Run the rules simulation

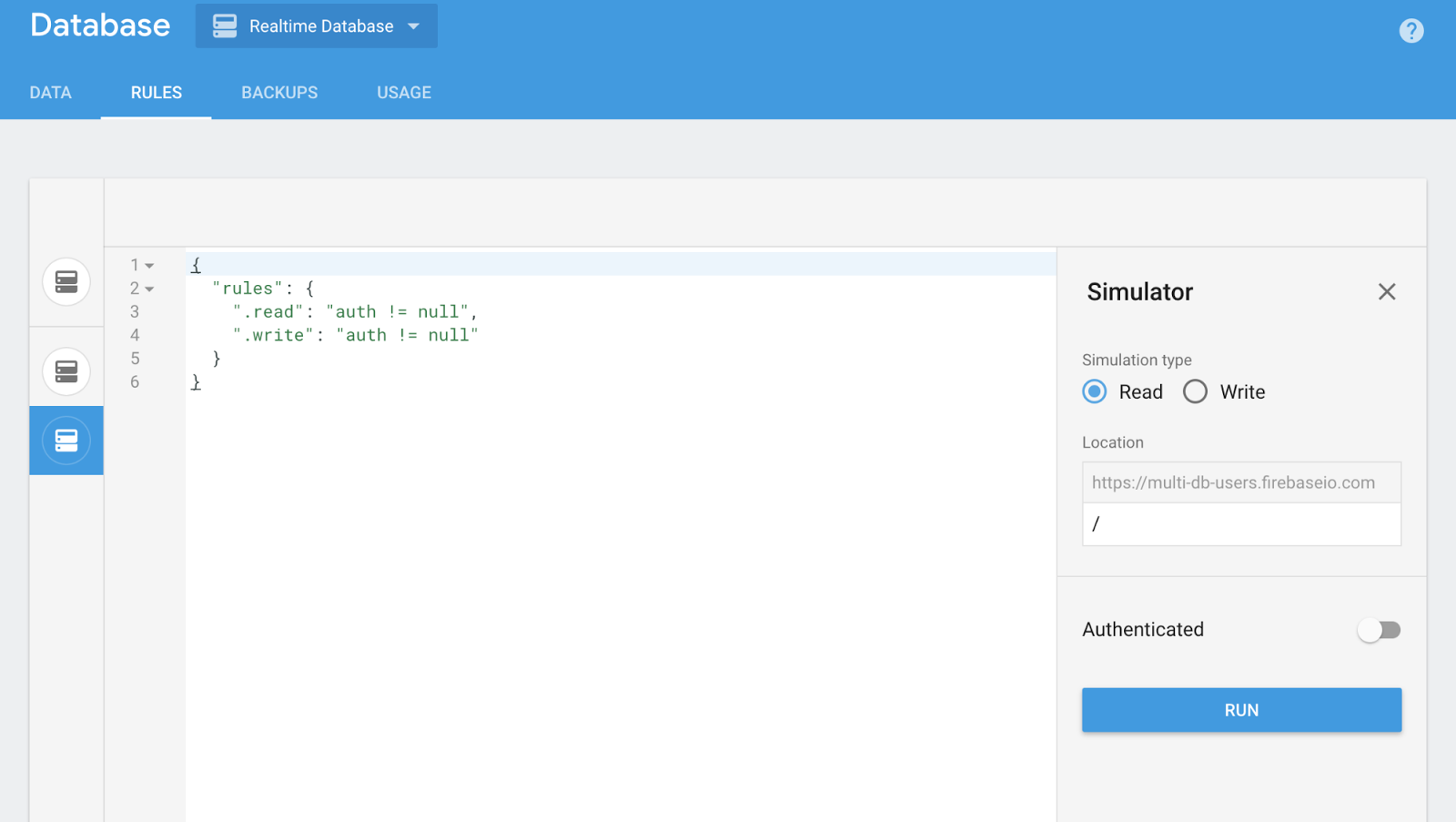(1241, 710)
